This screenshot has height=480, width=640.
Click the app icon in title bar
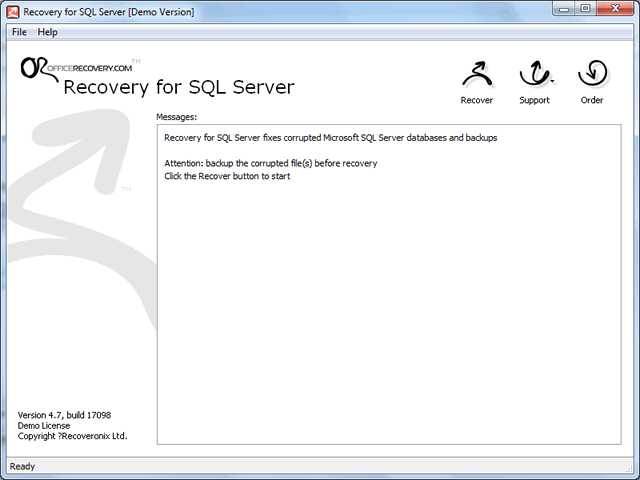pyautogui.click(x=13, y=12)
